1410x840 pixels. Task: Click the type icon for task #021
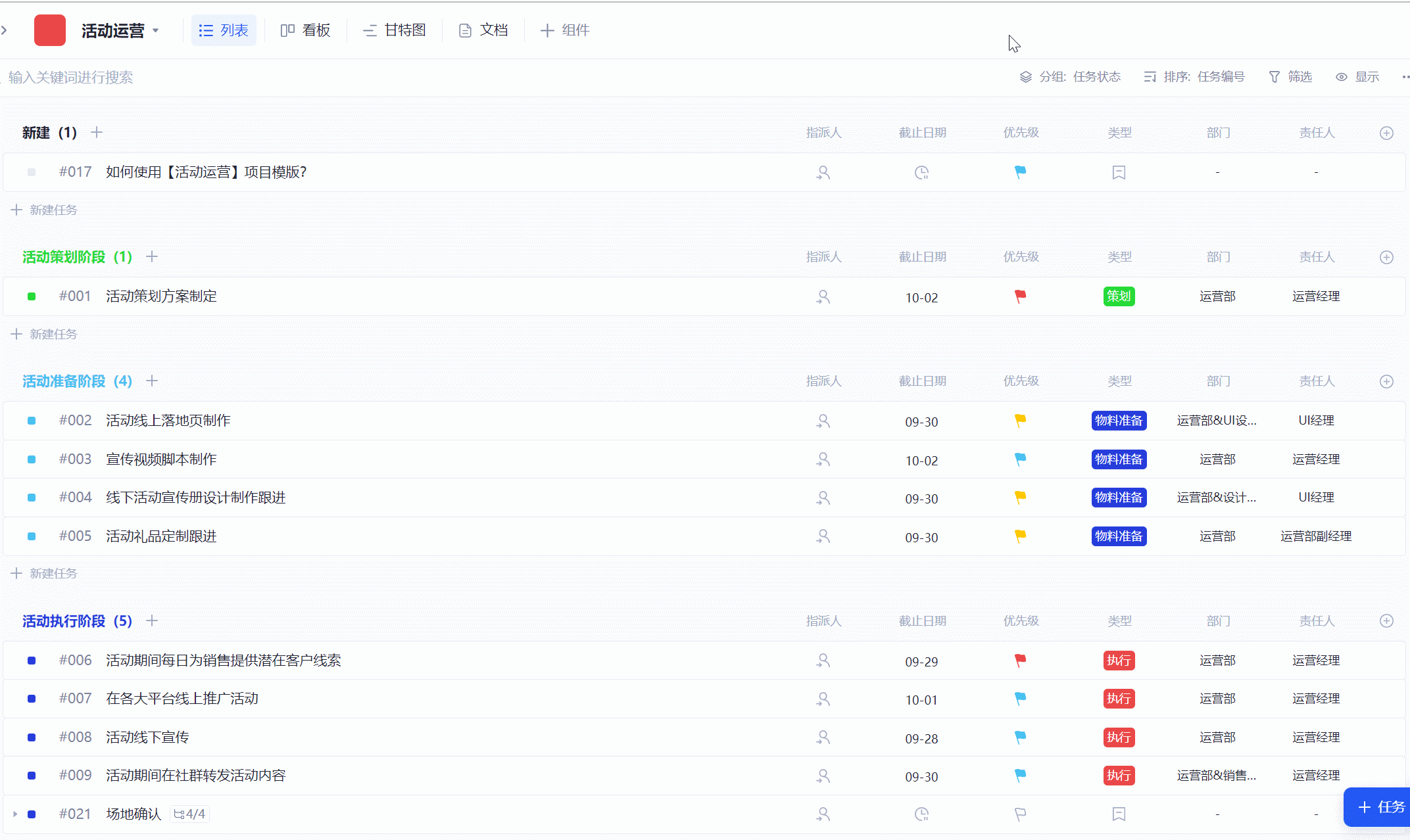point(1119,814)
